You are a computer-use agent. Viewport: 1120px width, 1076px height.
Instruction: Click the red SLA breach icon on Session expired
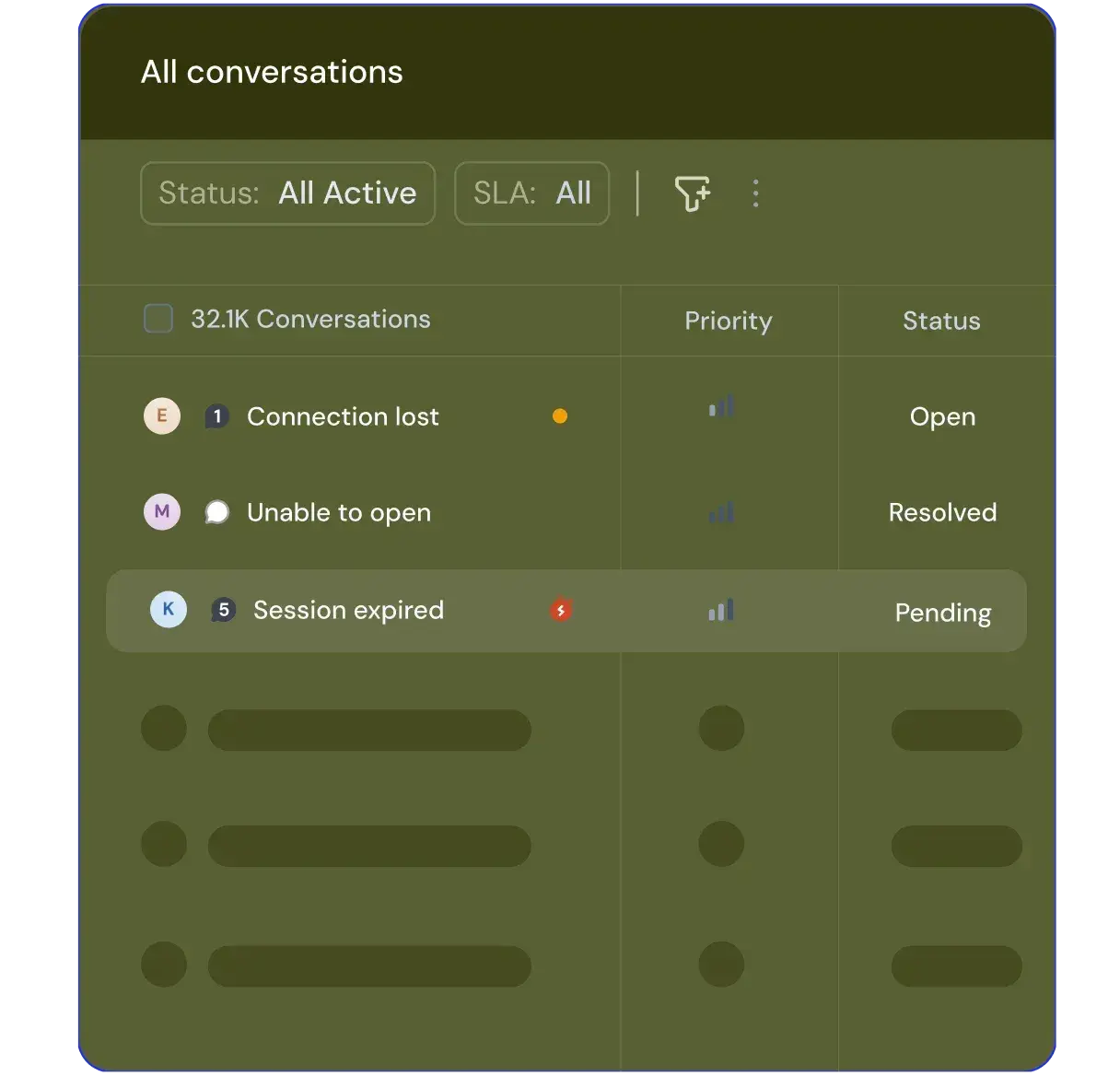click(561, 610)
